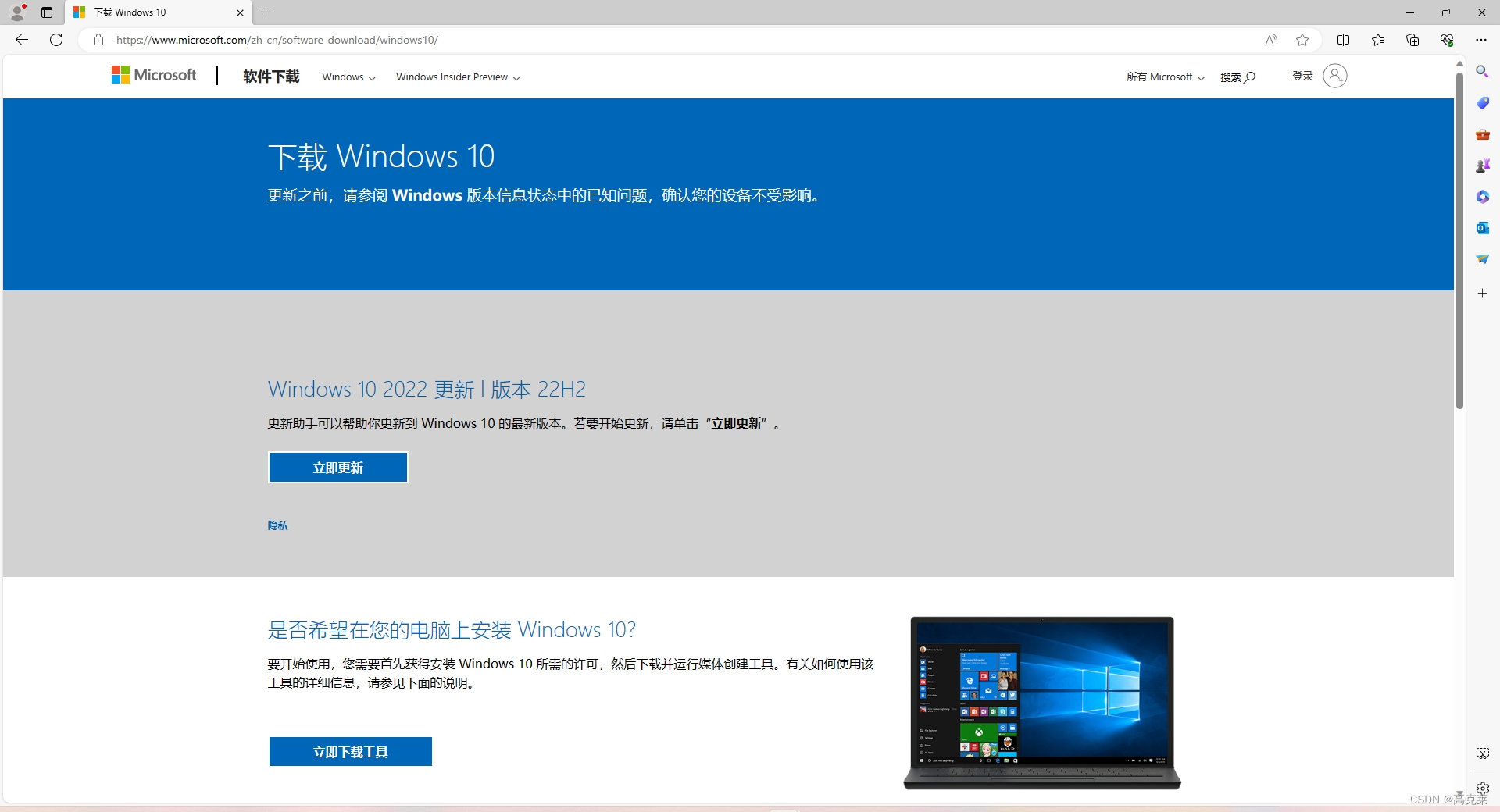The width and height of the screenshot is (1500, 812).
Task: Open the profile icon in title bar
Action: (x=17, y=12)
